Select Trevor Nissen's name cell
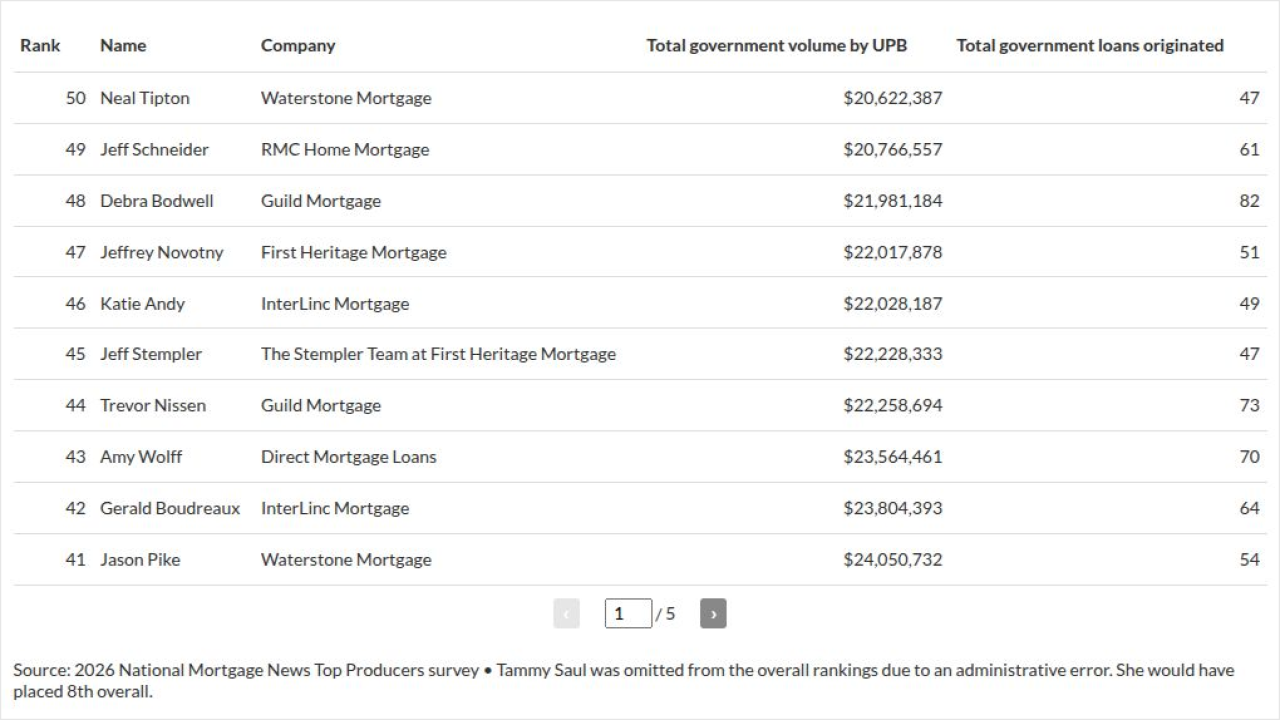This screenshot has width=1280, height=720. click(153, 405)
